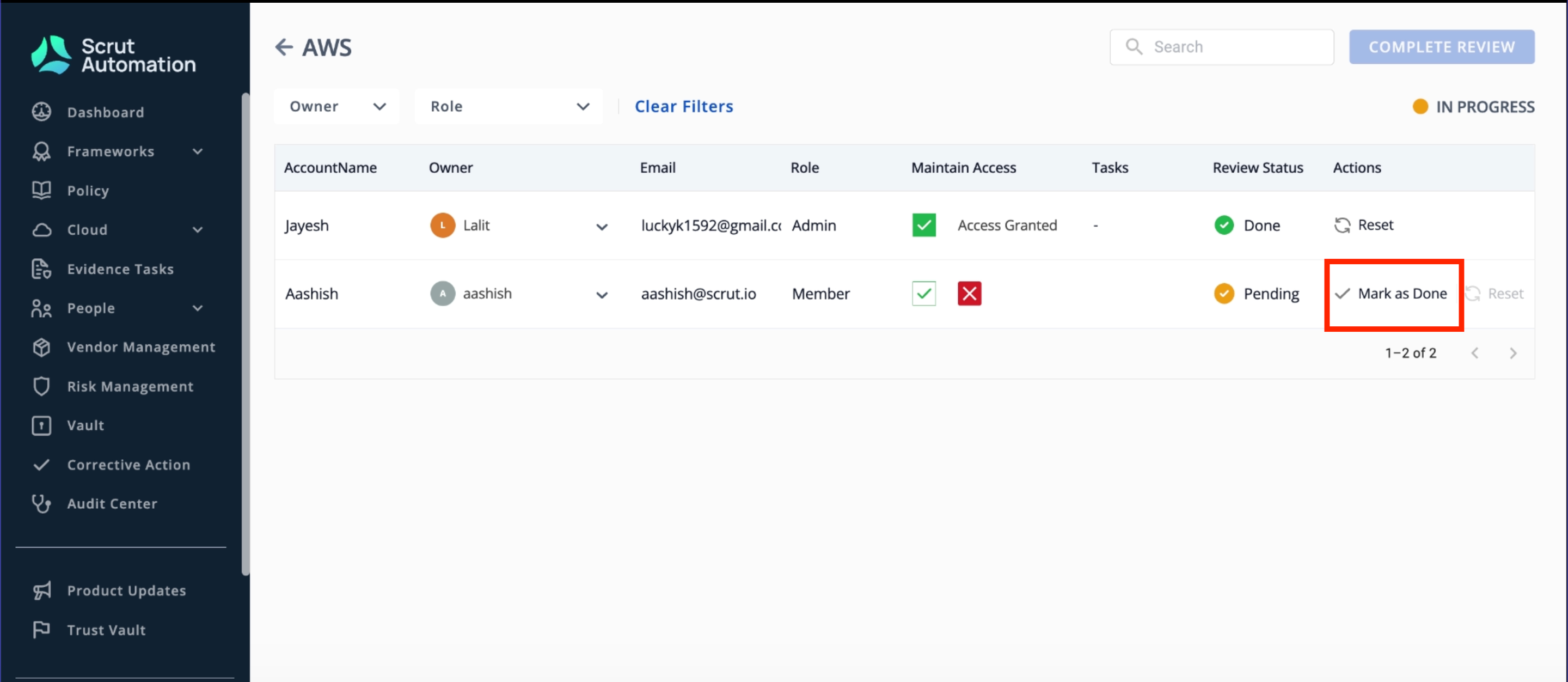Click aashish's gray avatar
Screen dimensions: 1568x682
click(x=443, y=294)
